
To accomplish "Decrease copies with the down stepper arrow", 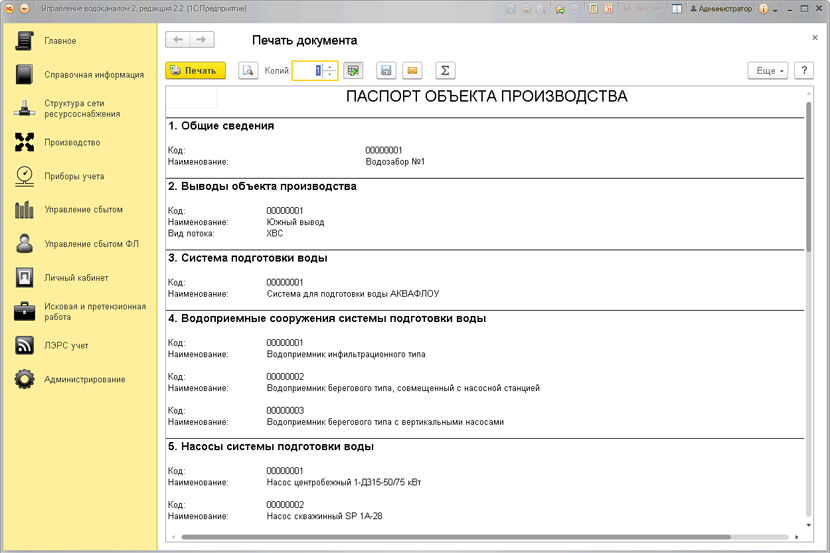I will [x=330, y=75].
